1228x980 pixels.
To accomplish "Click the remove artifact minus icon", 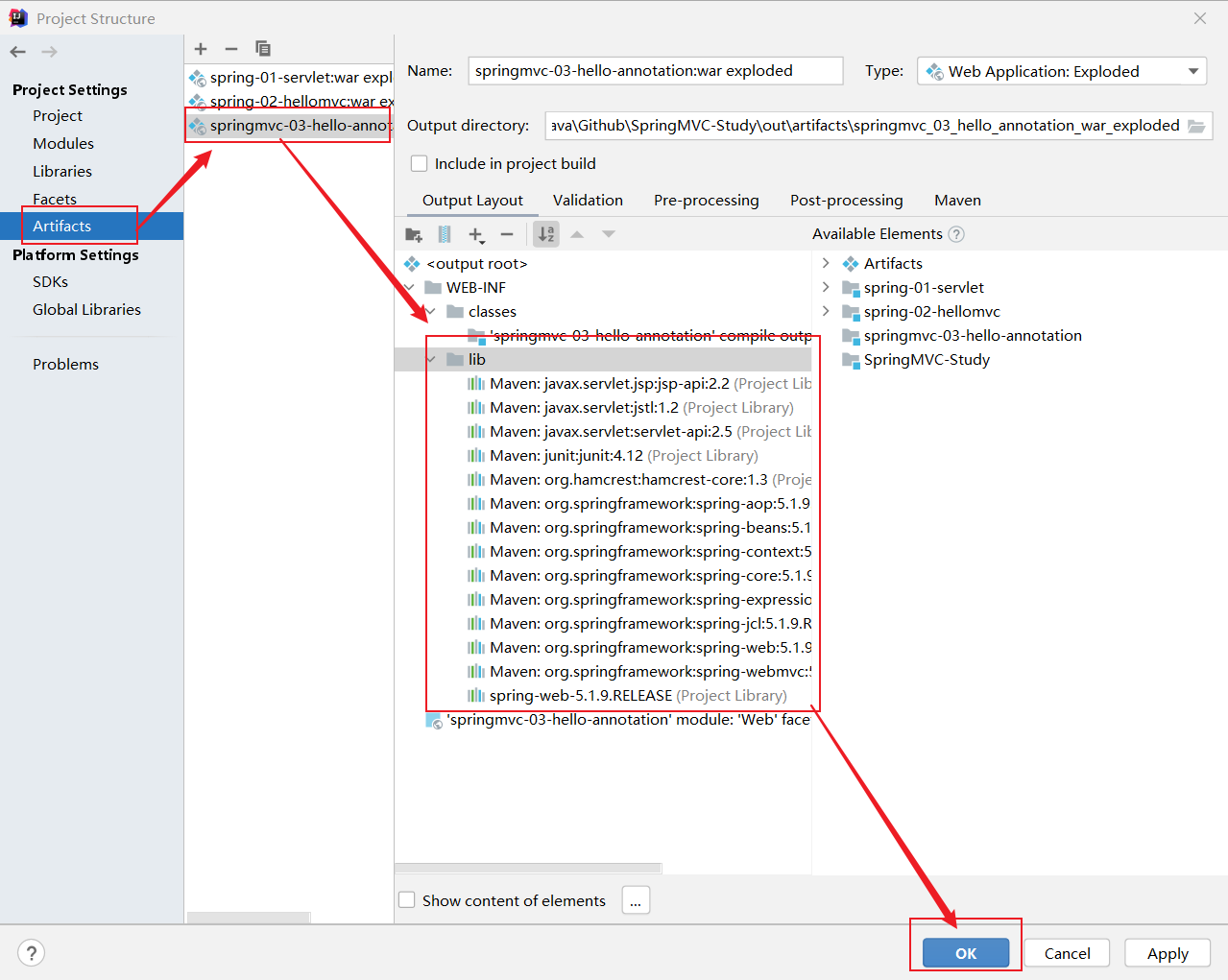I will click(231, 49).
